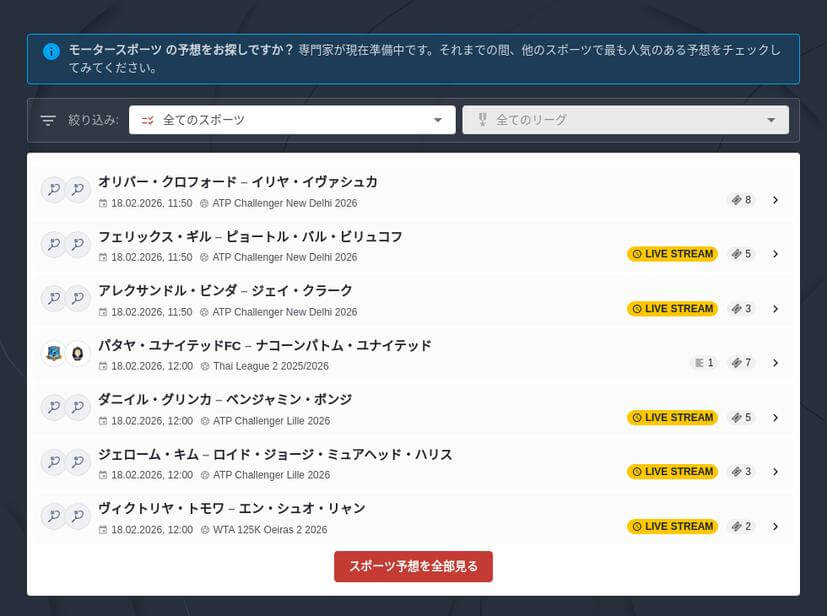
Task: Click the info icon in the notice banner
Action: point(51,51)
